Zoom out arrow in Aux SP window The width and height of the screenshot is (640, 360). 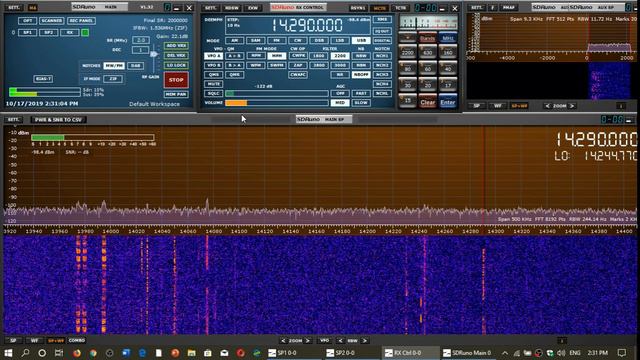[x=547, y=106]
